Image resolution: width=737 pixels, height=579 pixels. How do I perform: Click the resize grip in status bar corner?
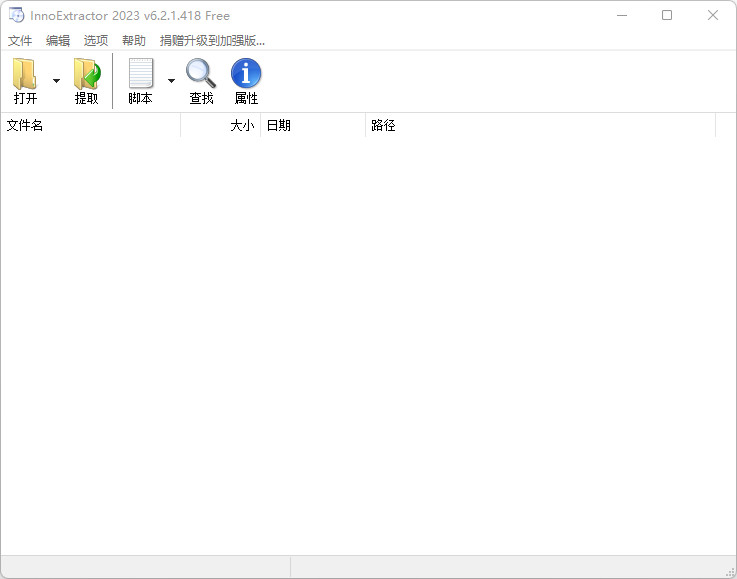click(x=730, y=572)
